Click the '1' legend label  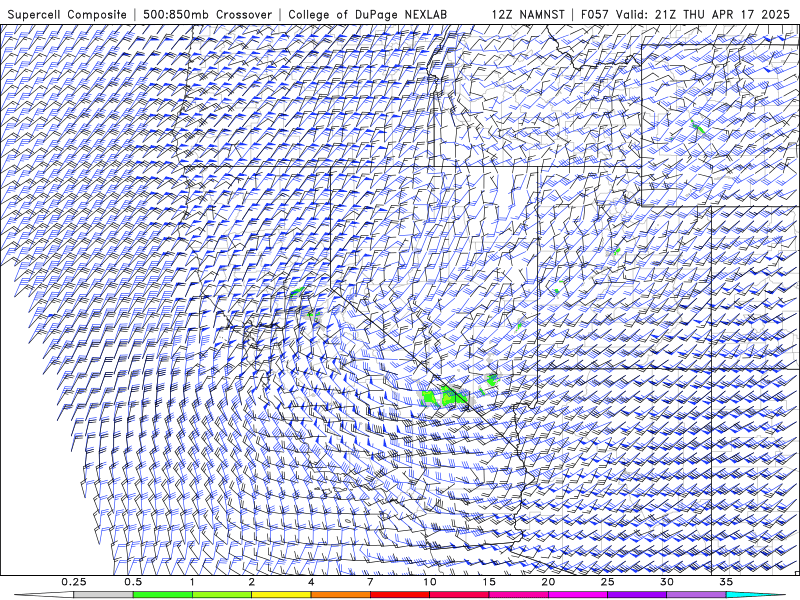192,582
